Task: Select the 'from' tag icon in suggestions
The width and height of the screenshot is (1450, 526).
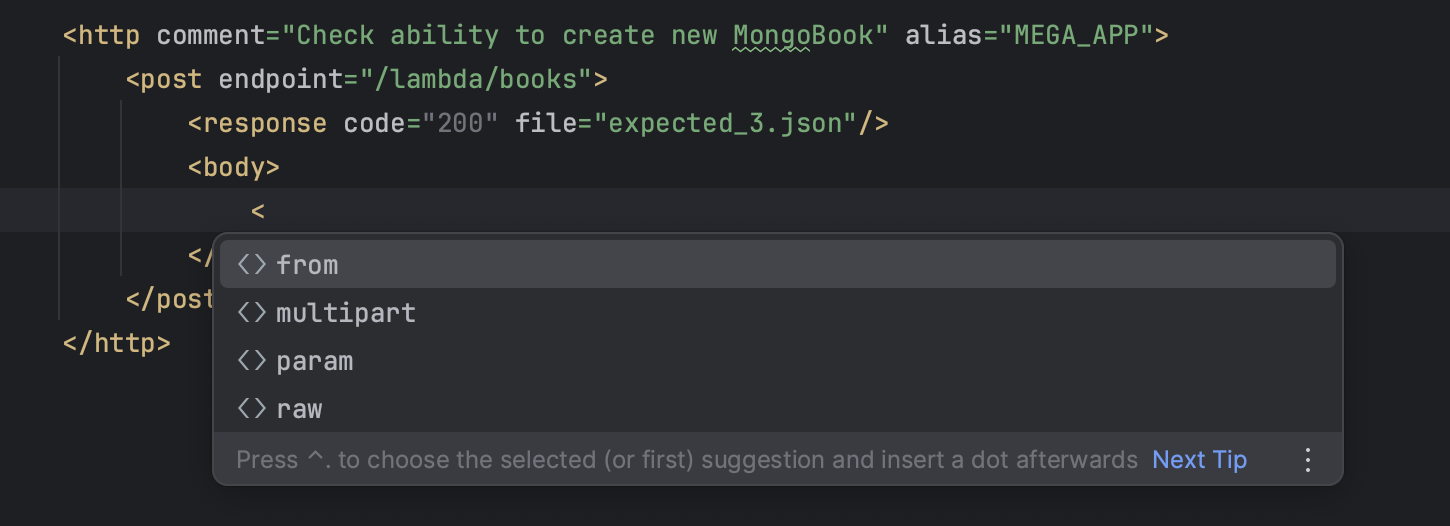Action: (252, 264)
